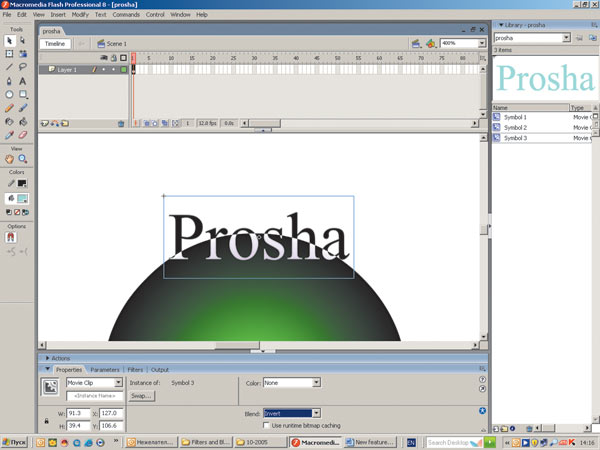
Task: Open the Modify menu
Action: pyautogui.click(x=80, y=15)
